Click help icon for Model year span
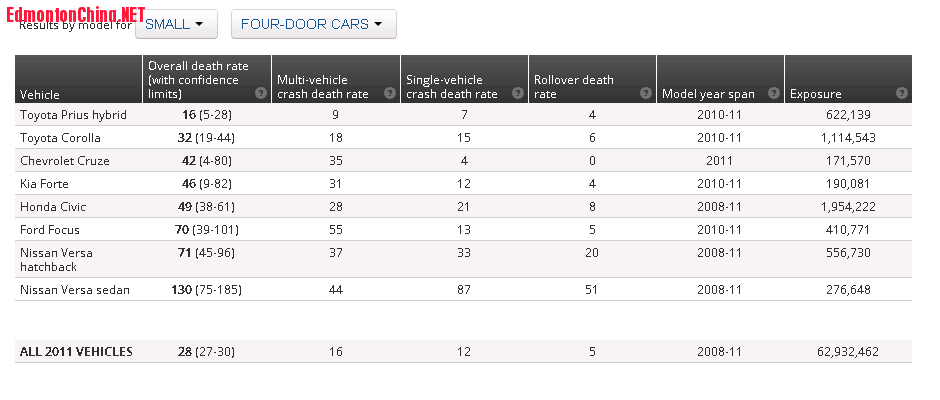The image size is (940, 400). click(x=774, y=94)
